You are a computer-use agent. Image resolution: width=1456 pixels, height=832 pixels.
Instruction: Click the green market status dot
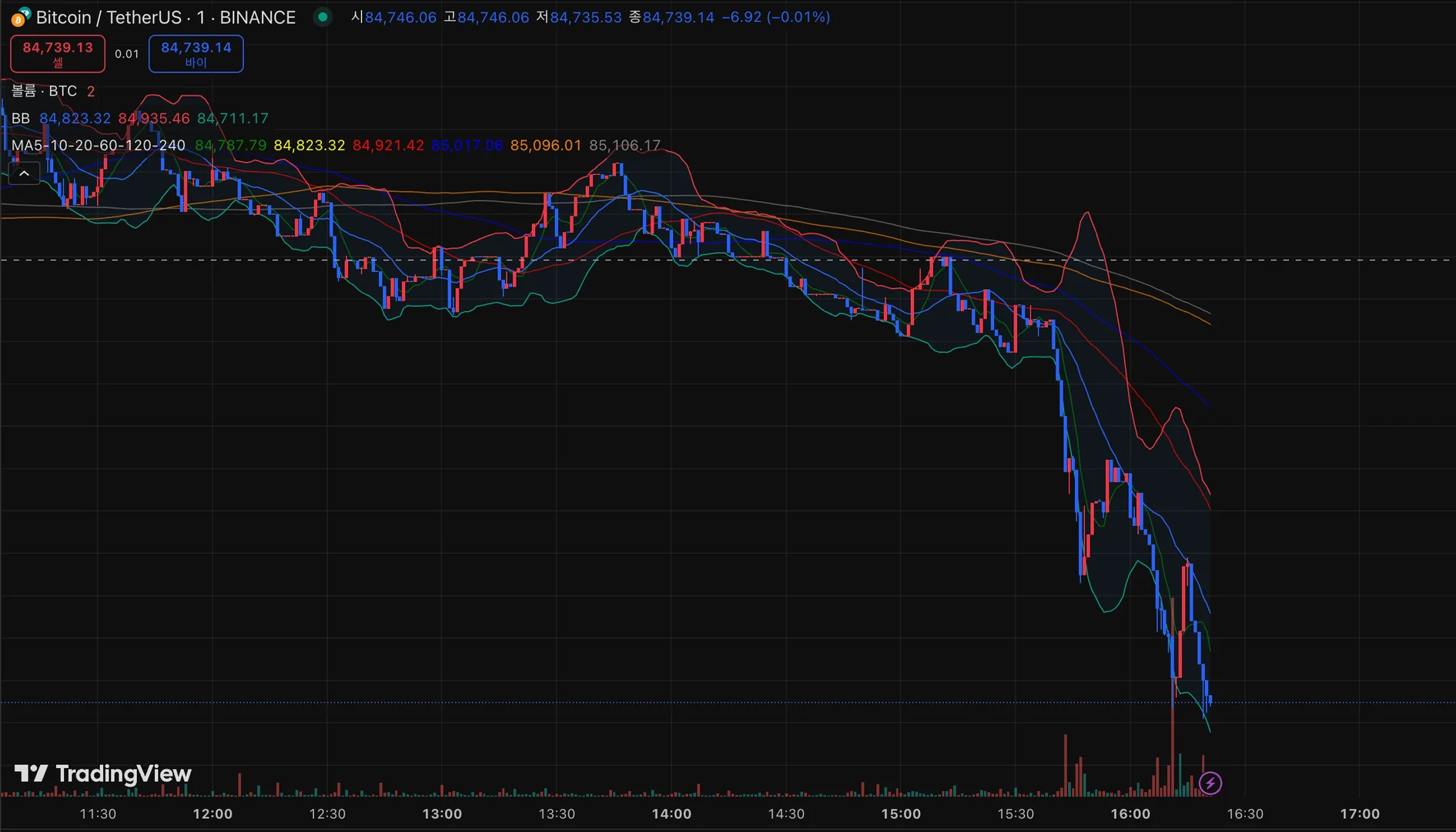point(323,17)
